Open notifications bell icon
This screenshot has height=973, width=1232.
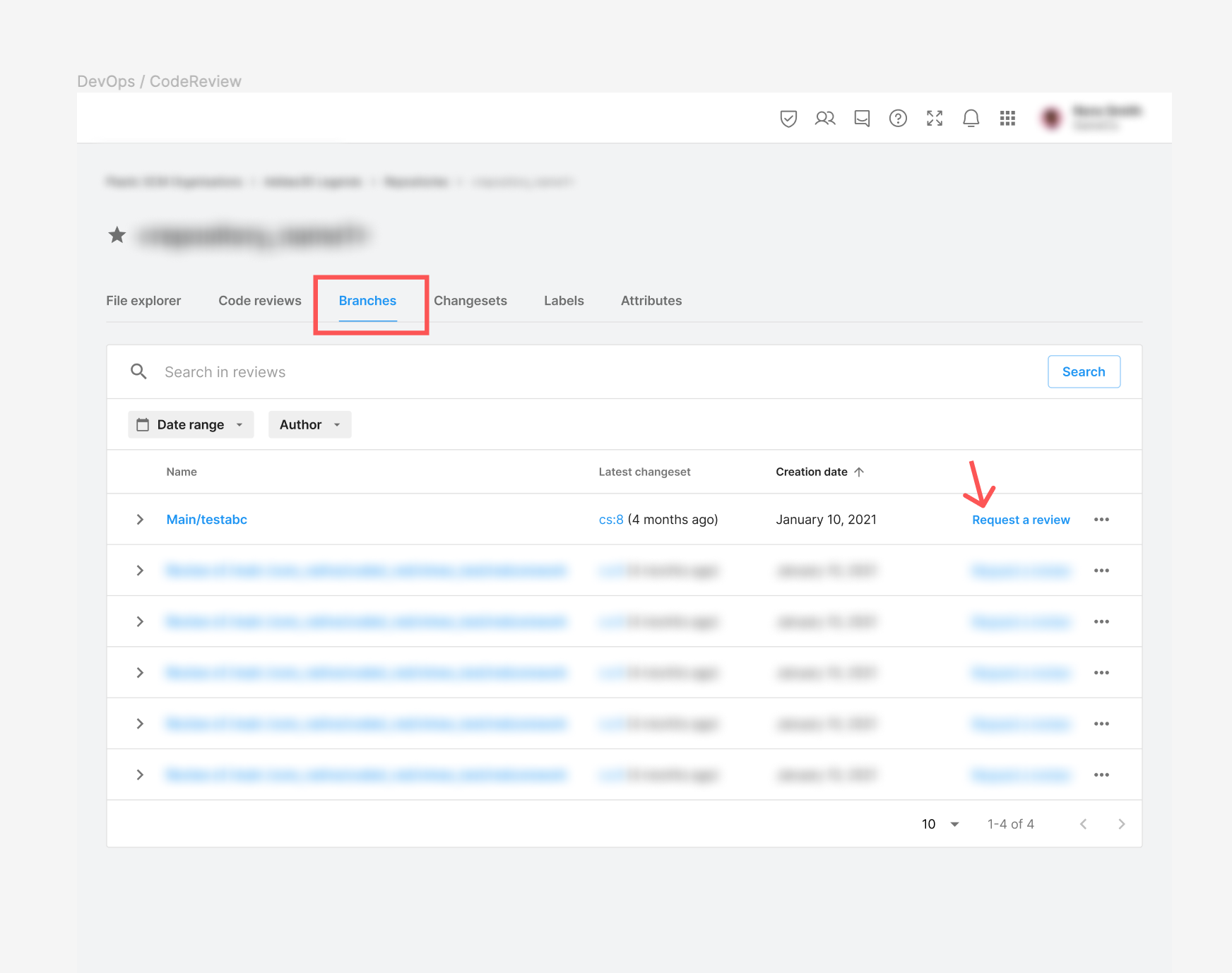coord(971,119)
